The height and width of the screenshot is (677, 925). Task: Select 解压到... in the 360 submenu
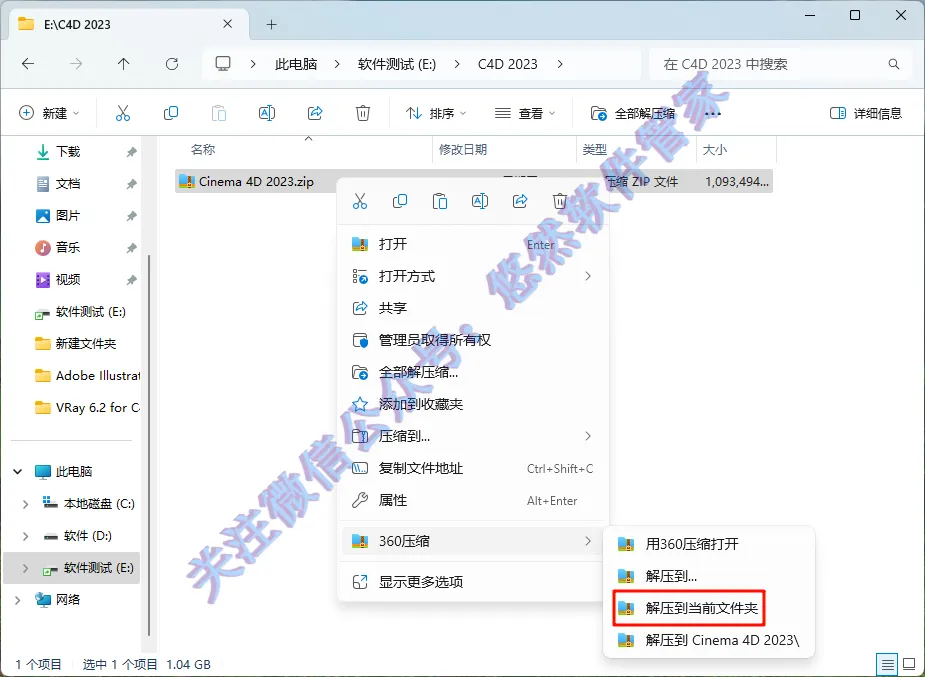coord(708,576)
